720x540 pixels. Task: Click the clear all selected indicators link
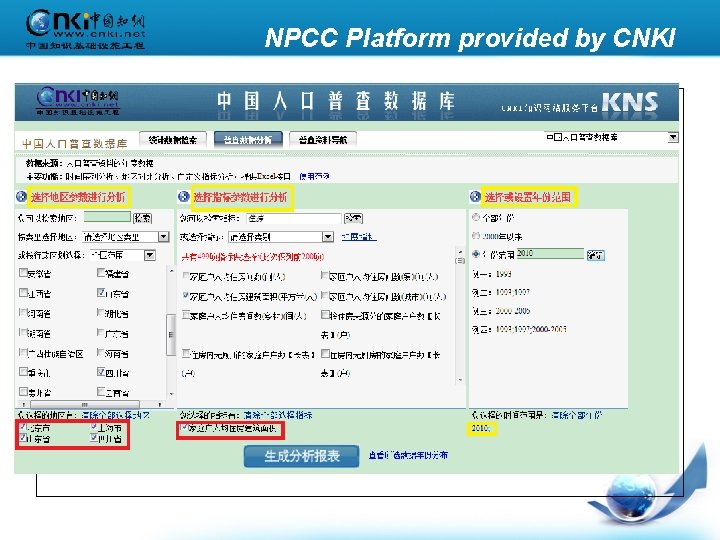click(278, 415)
